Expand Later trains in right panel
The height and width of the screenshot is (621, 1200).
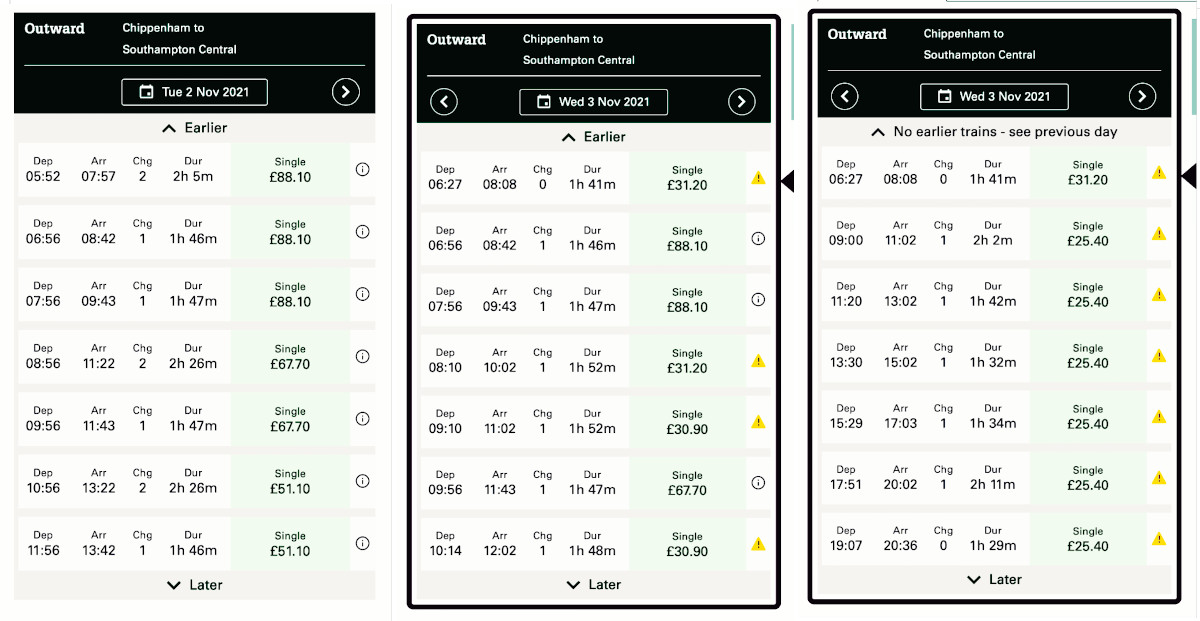tap(994, 580)
